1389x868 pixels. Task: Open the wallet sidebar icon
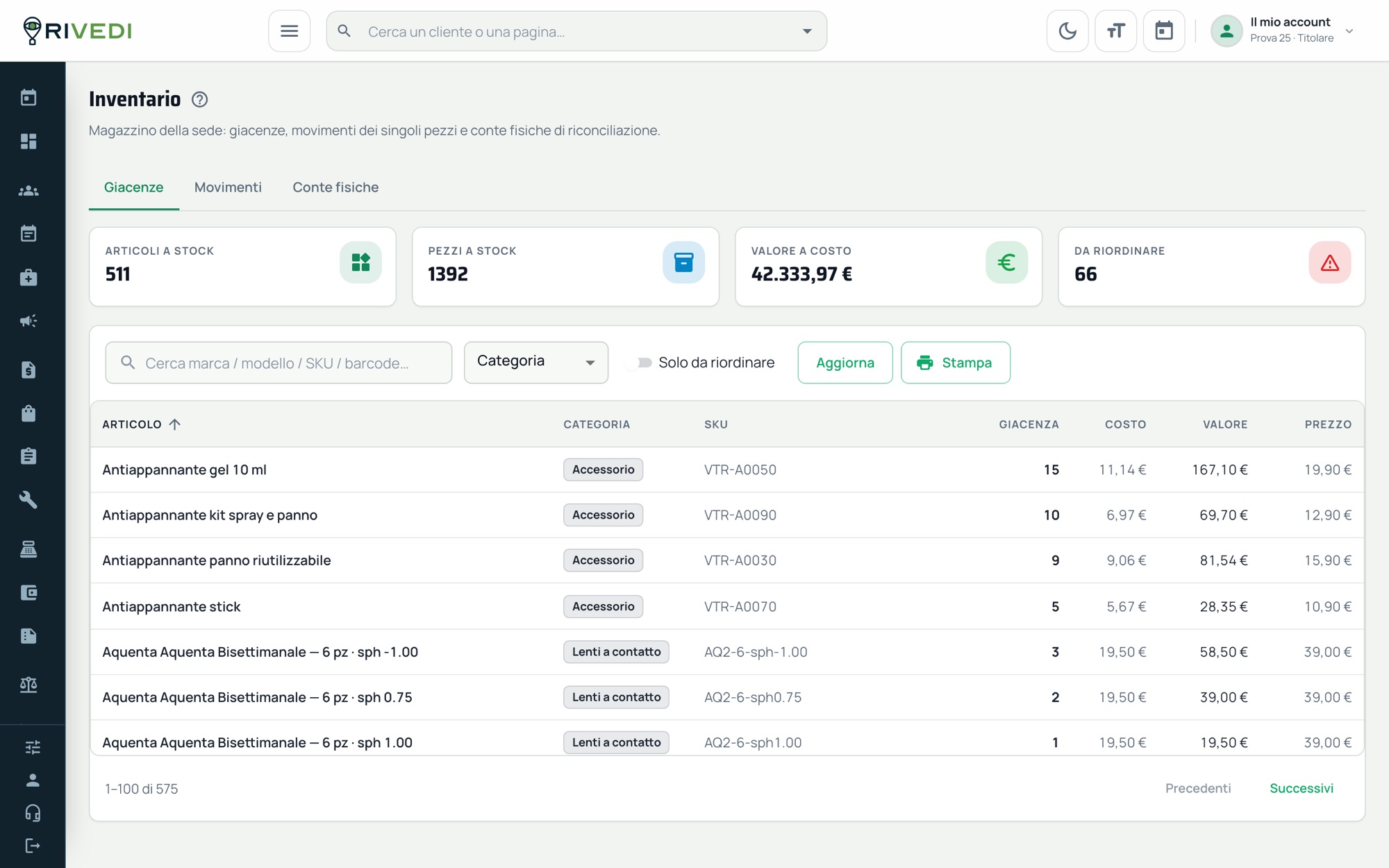pos(28,592)
